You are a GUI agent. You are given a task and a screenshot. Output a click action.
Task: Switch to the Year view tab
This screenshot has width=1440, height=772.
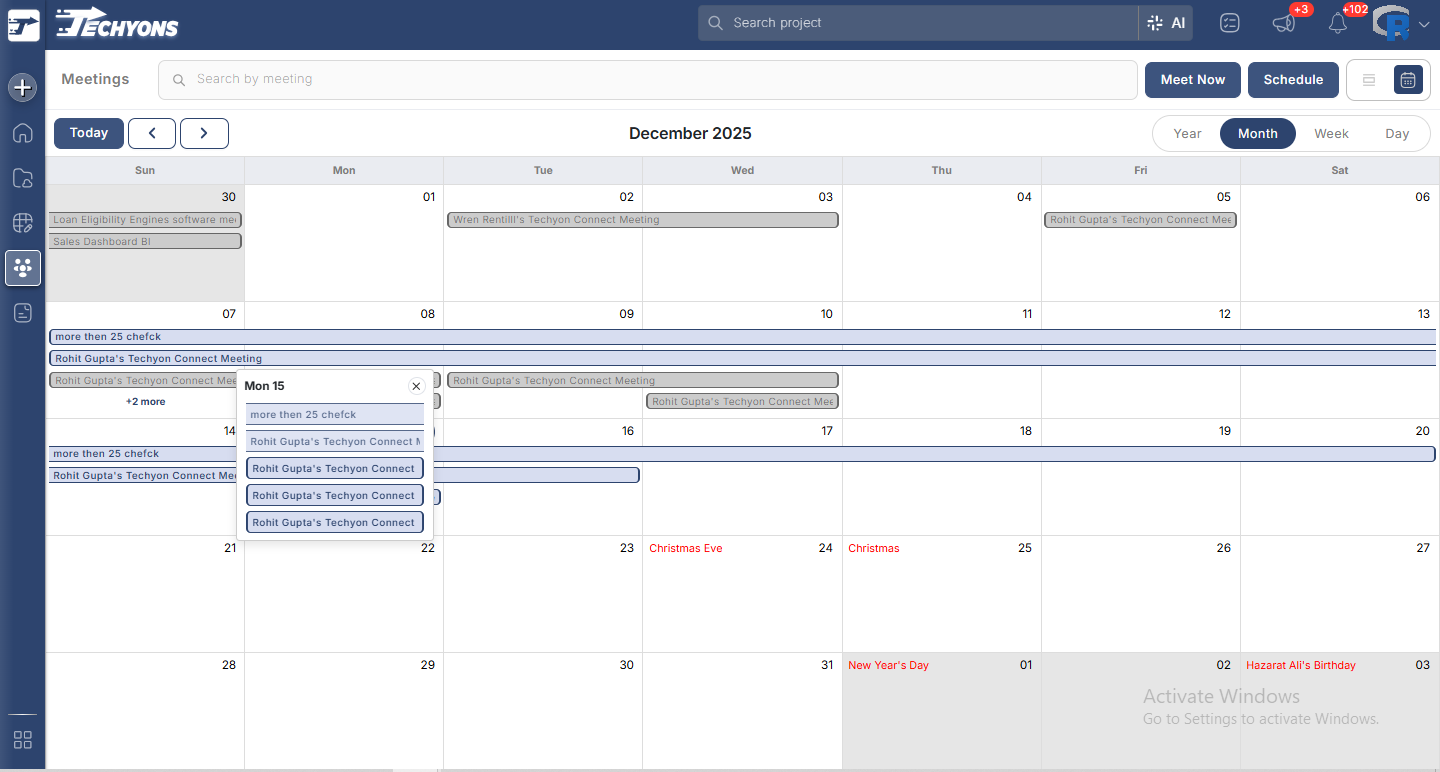click(1187, 133)
